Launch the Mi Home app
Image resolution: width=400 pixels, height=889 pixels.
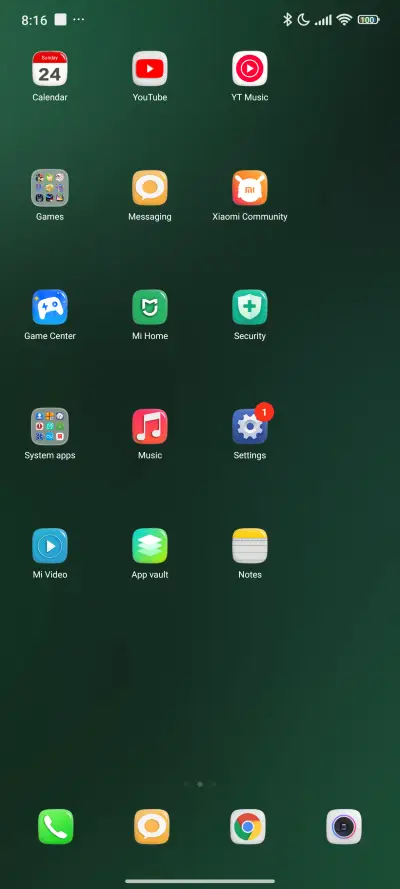pyautogui.click(x=150, y=307)
